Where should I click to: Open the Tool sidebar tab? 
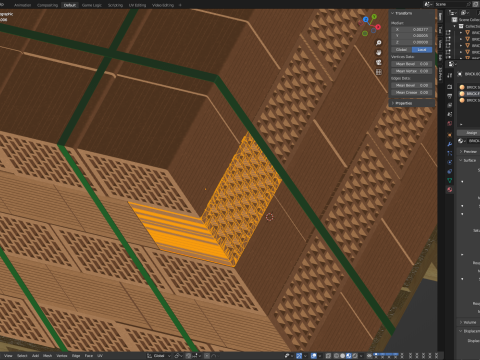440,30
